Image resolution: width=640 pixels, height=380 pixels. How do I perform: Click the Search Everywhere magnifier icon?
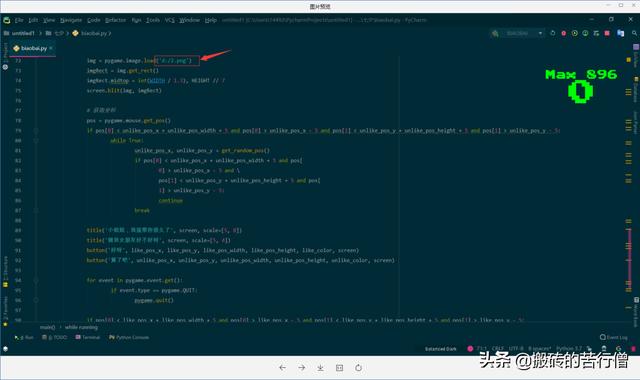tap(634, 33)
